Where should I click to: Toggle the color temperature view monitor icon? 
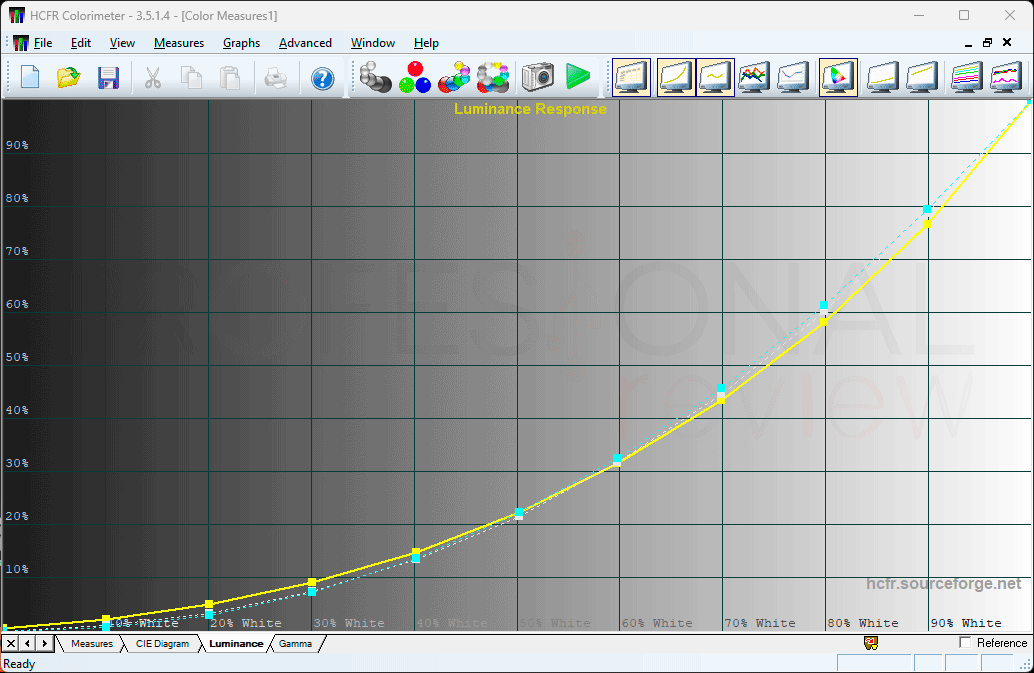coord(793,77)
